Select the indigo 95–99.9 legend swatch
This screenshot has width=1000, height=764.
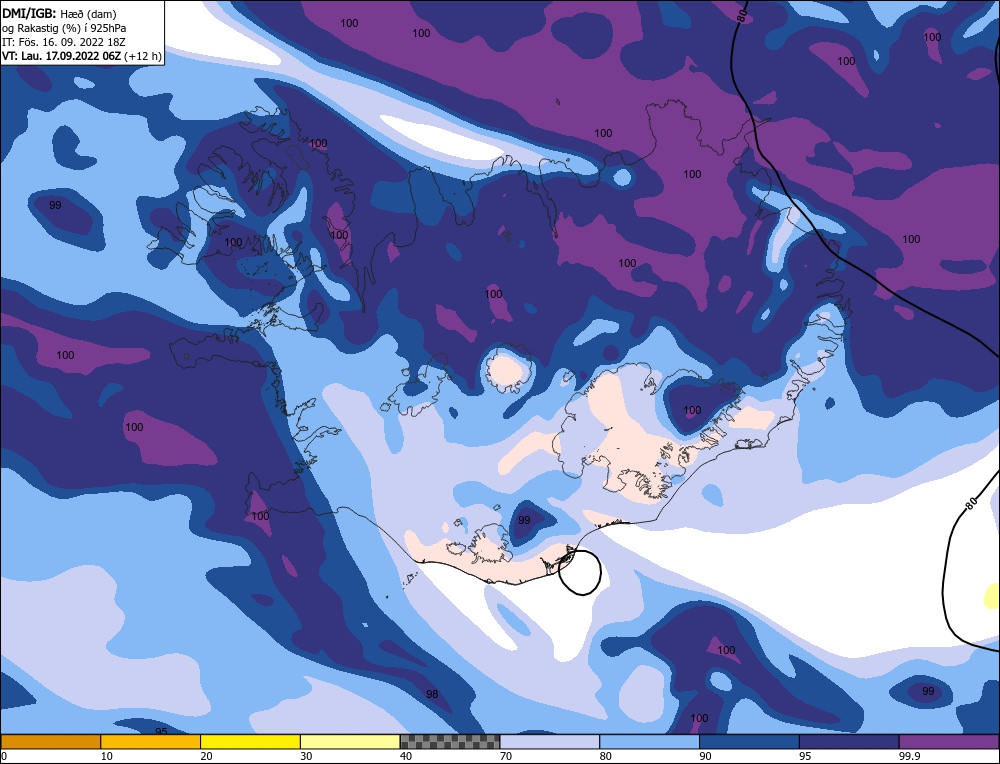coord(849,741)
